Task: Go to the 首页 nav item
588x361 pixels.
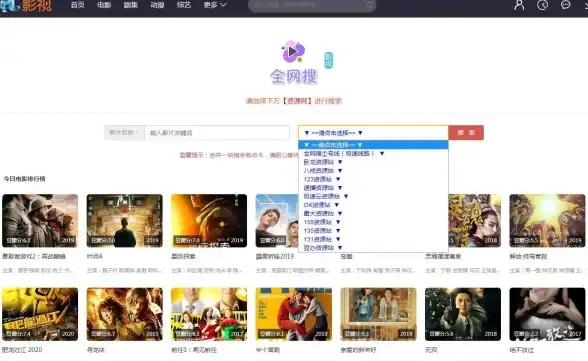Action: pos(78,5)
